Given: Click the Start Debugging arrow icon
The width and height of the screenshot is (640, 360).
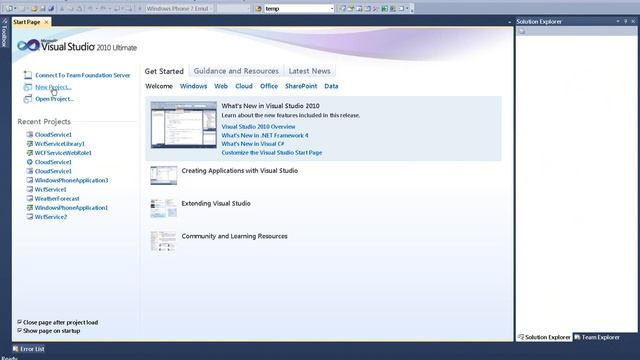Looking at the screenshot, I should click(x=140, y=8).
